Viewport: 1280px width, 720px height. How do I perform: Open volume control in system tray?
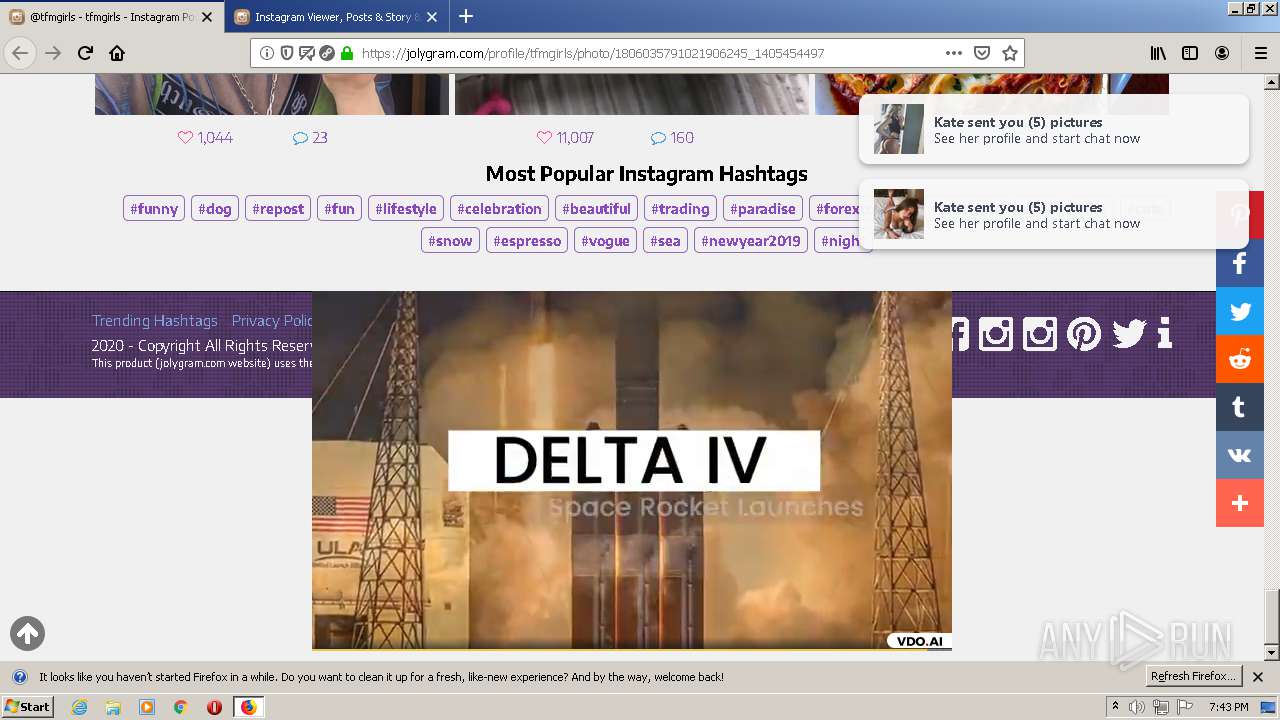pos(1136,707)
